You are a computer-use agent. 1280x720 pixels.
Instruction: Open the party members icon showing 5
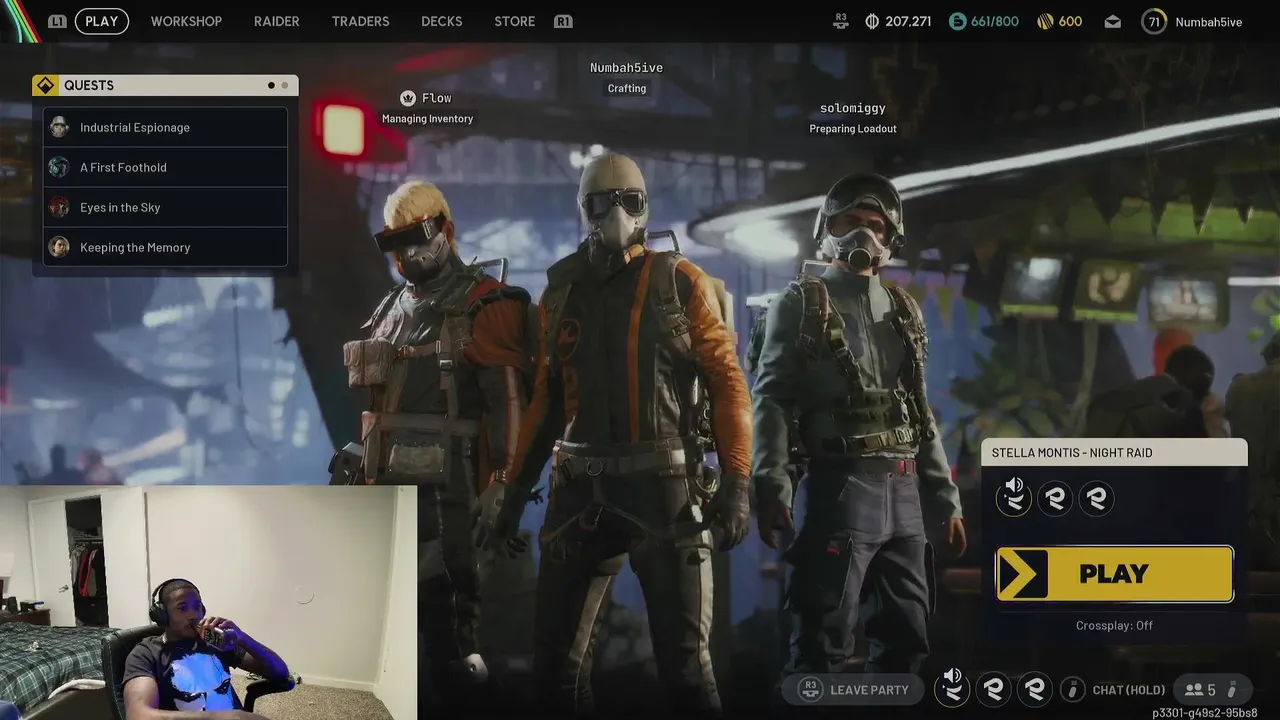coord(1194,690)
